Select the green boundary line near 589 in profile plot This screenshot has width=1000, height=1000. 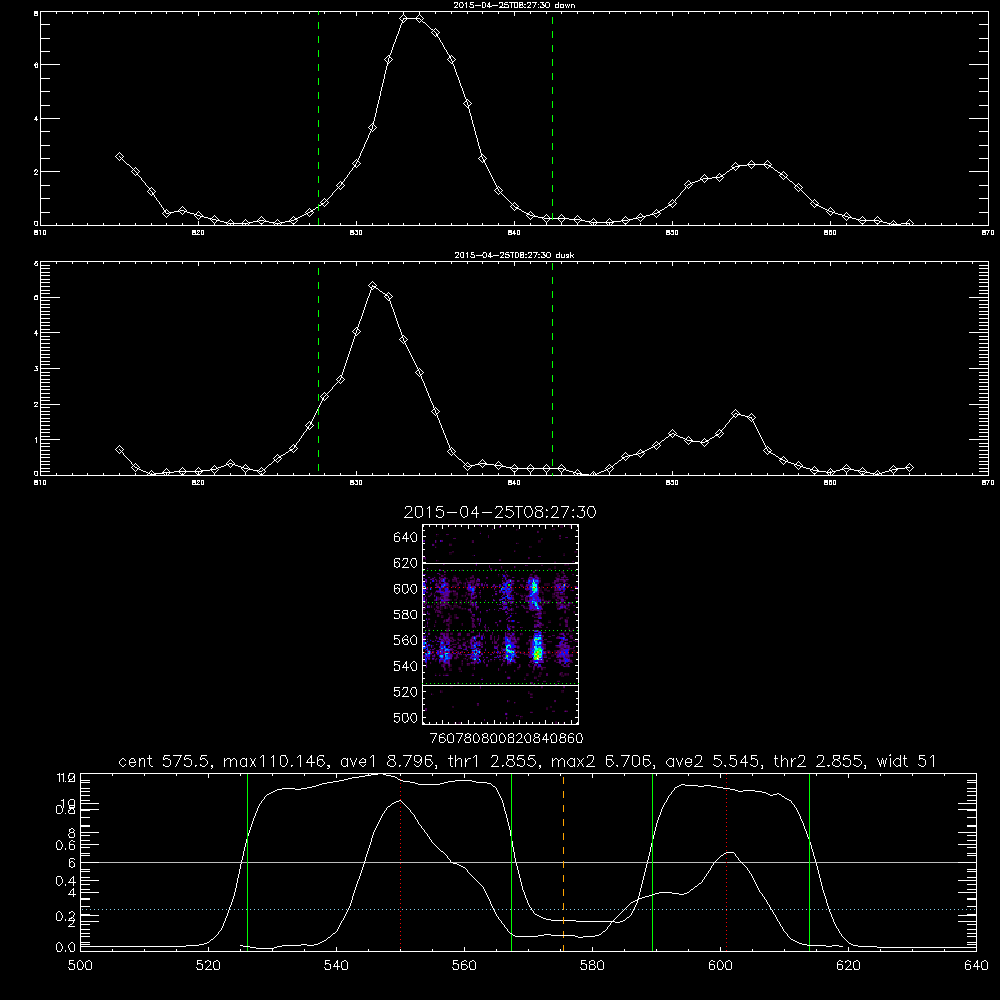[652, 861]
